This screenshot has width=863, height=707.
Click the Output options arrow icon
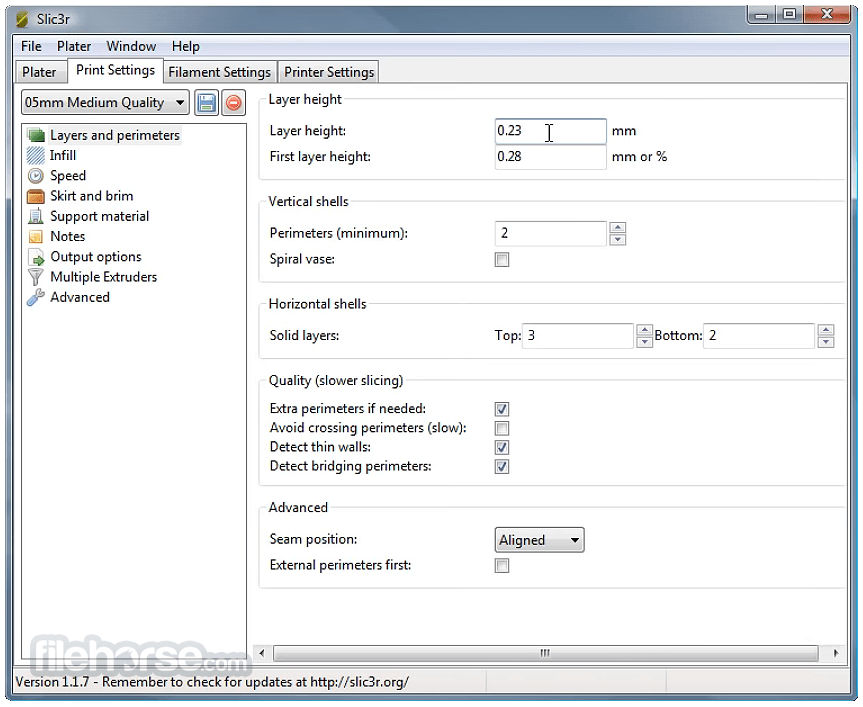coord(36,257)
